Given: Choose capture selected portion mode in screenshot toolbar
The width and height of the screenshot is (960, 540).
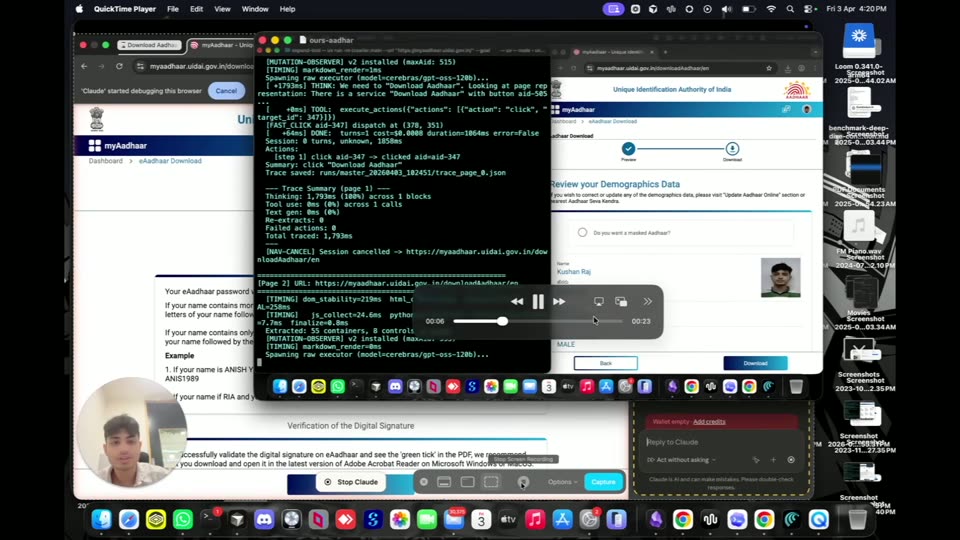Looking at the screenshot, I should tap(491, 482).
